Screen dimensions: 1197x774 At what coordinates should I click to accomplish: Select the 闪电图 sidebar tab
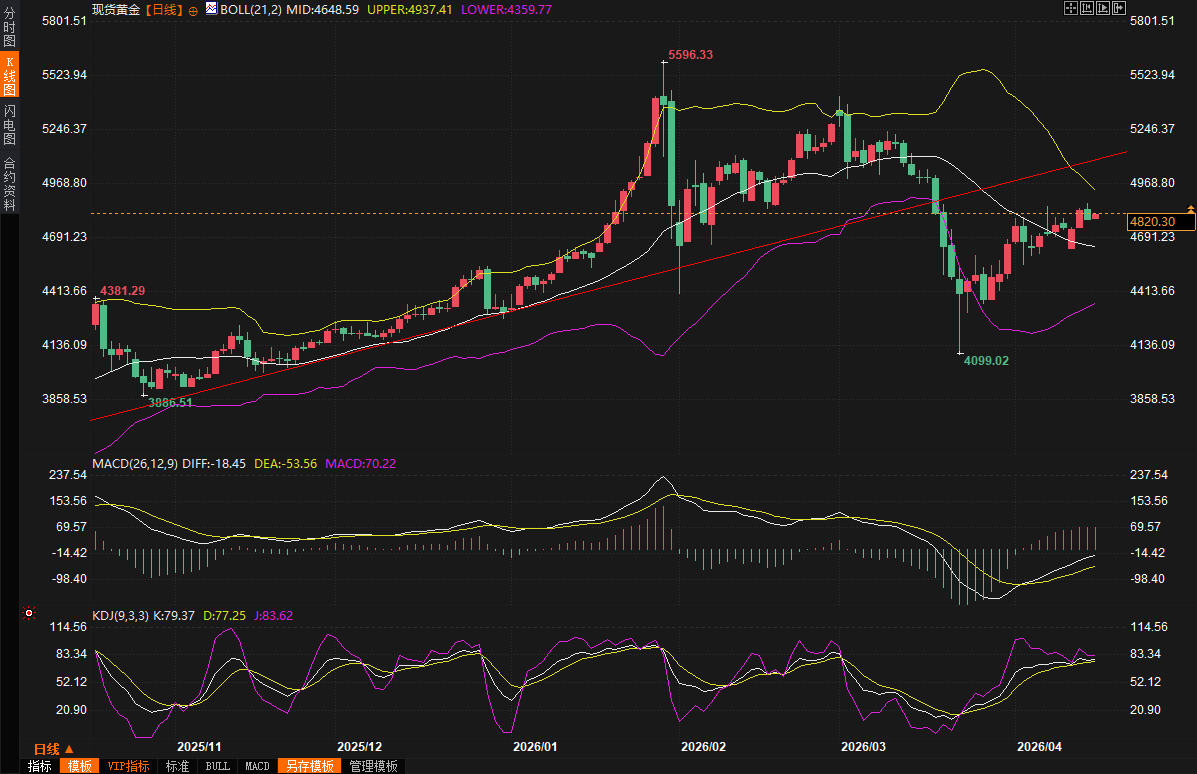pos(9,124)
